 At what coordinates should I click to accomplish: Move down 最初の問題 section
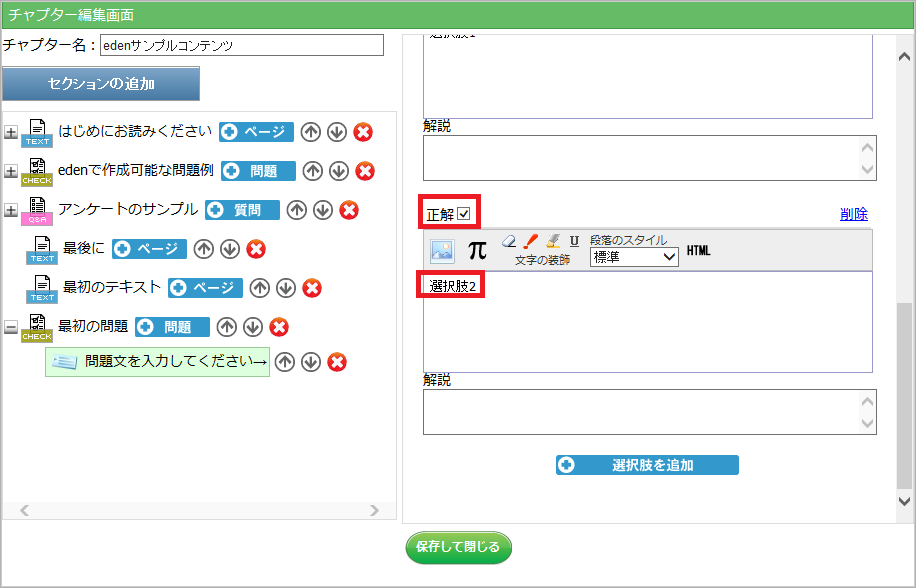coord(253,327)
